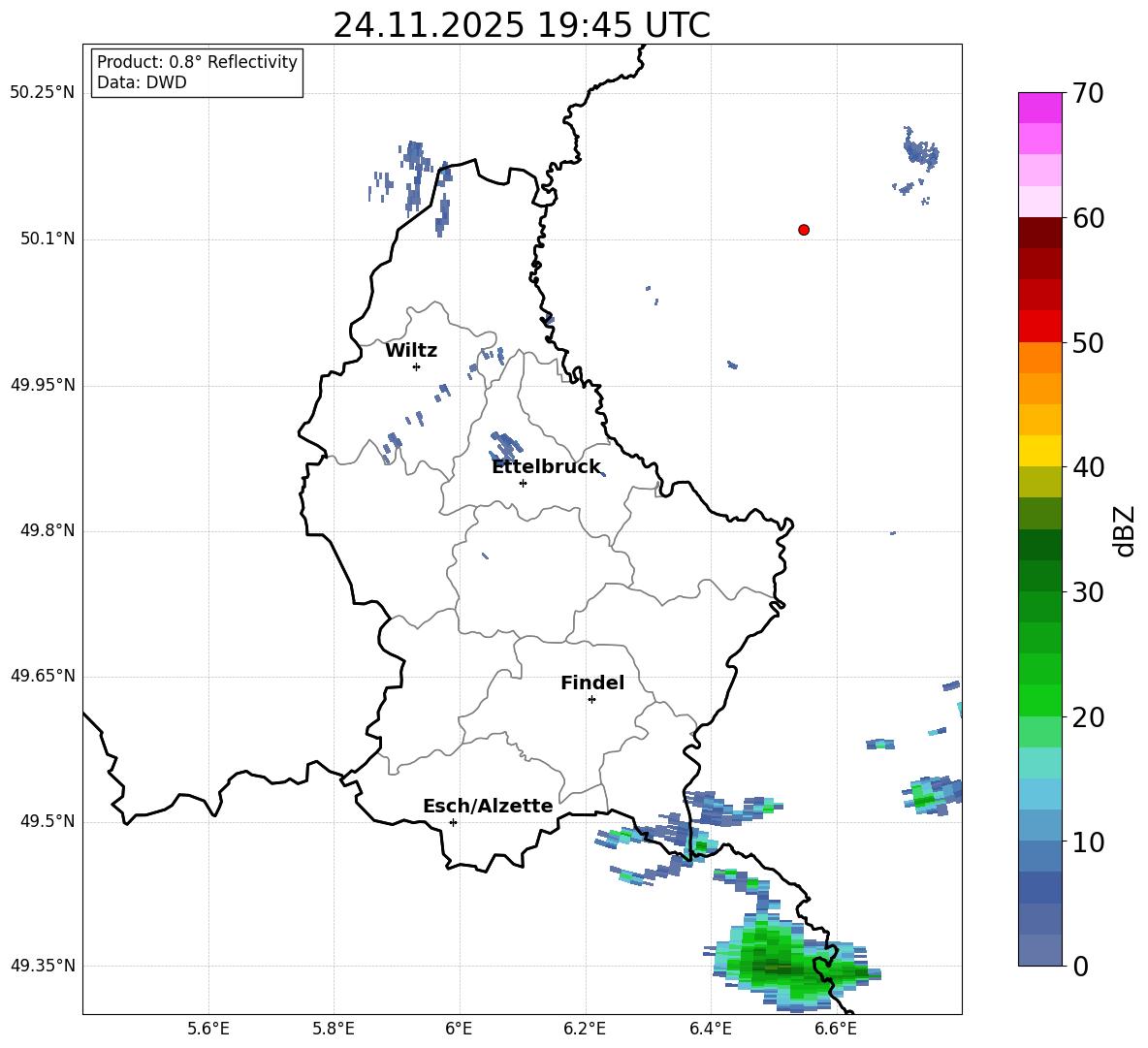The image size is (1148, 1048).
Task: Click the 6.6°E longitude label
Action: [836, 1029]
